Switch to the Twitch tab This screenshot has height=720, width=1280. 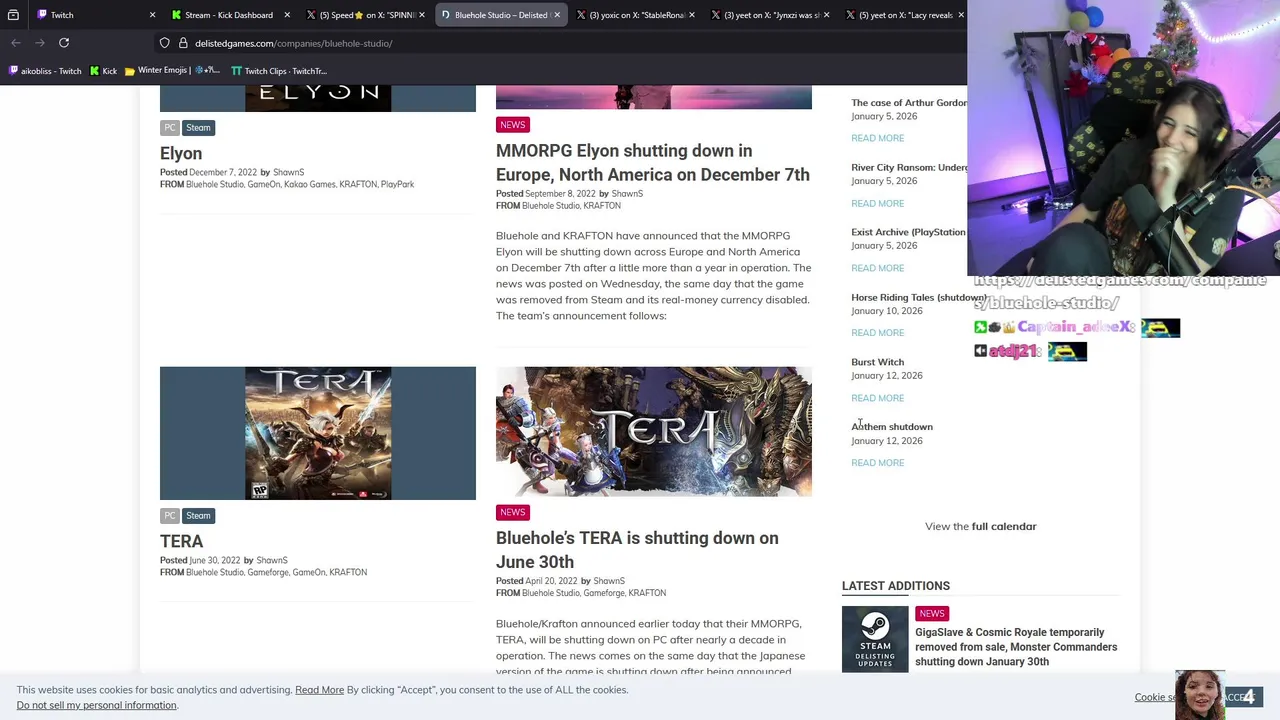pos(90,15)
